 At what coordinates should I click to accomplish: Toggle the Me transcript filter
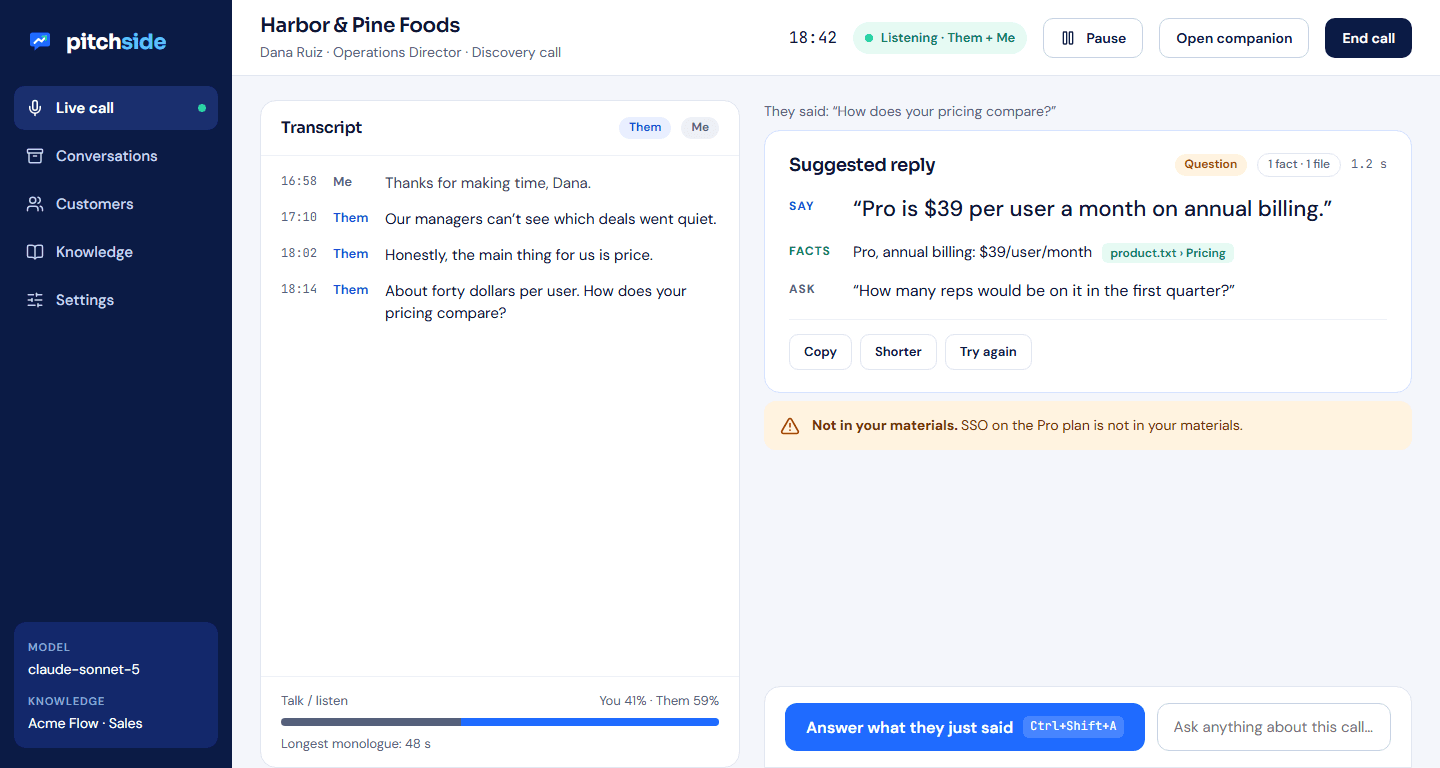(700, 127)
